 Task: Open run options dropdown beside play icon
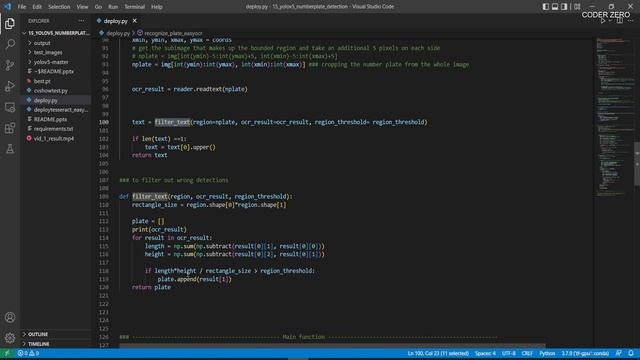pos(610,21)
